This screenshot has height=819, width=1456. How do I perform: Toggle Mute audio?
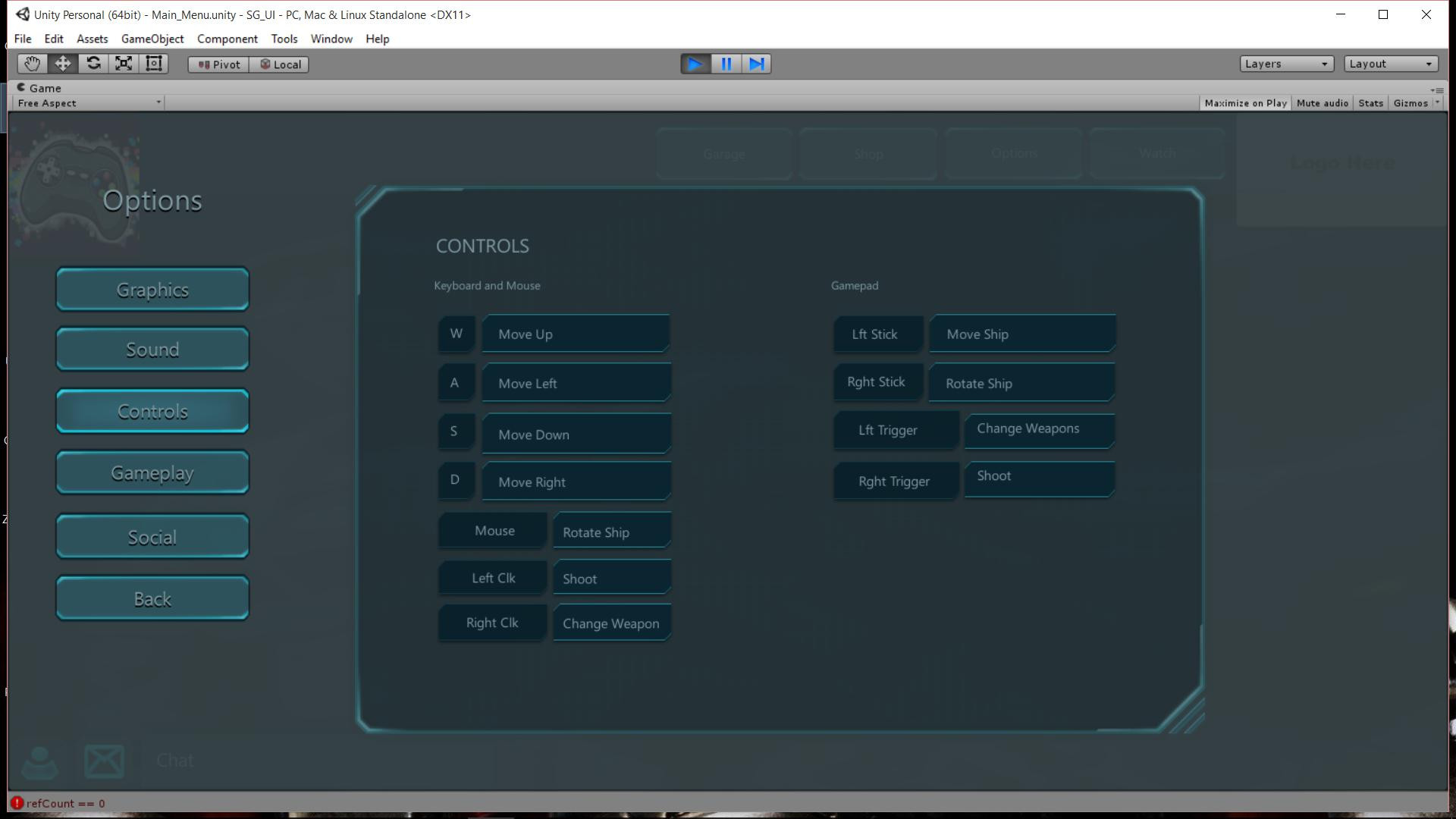pos(1323,103)
